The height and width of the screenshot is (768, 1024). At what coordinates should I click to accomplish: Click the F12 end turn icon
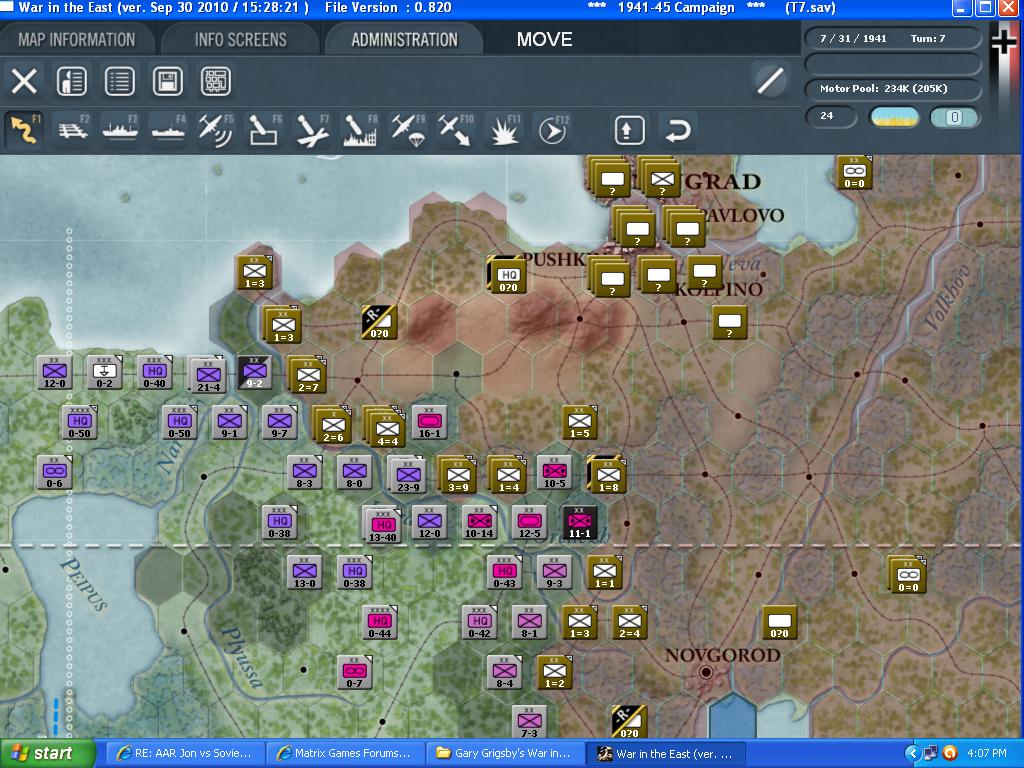tap(552, 129)
